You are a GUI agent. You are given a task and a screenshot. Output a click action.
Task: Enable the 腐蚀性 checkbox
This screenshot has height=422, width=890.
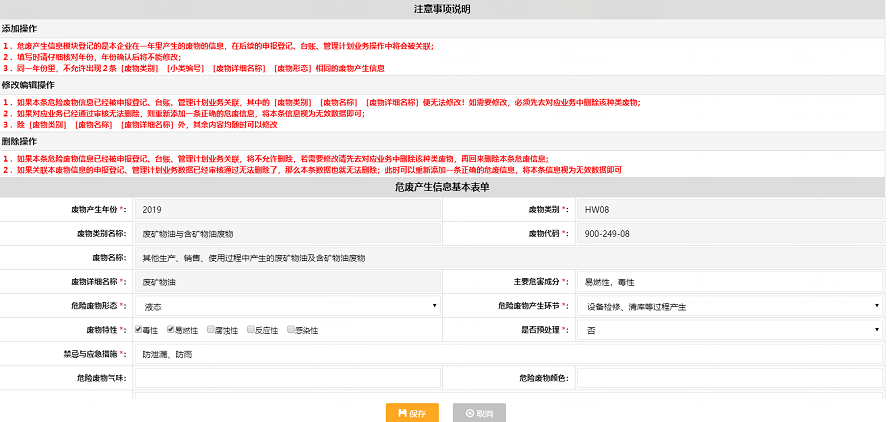(x=212, y=329)
